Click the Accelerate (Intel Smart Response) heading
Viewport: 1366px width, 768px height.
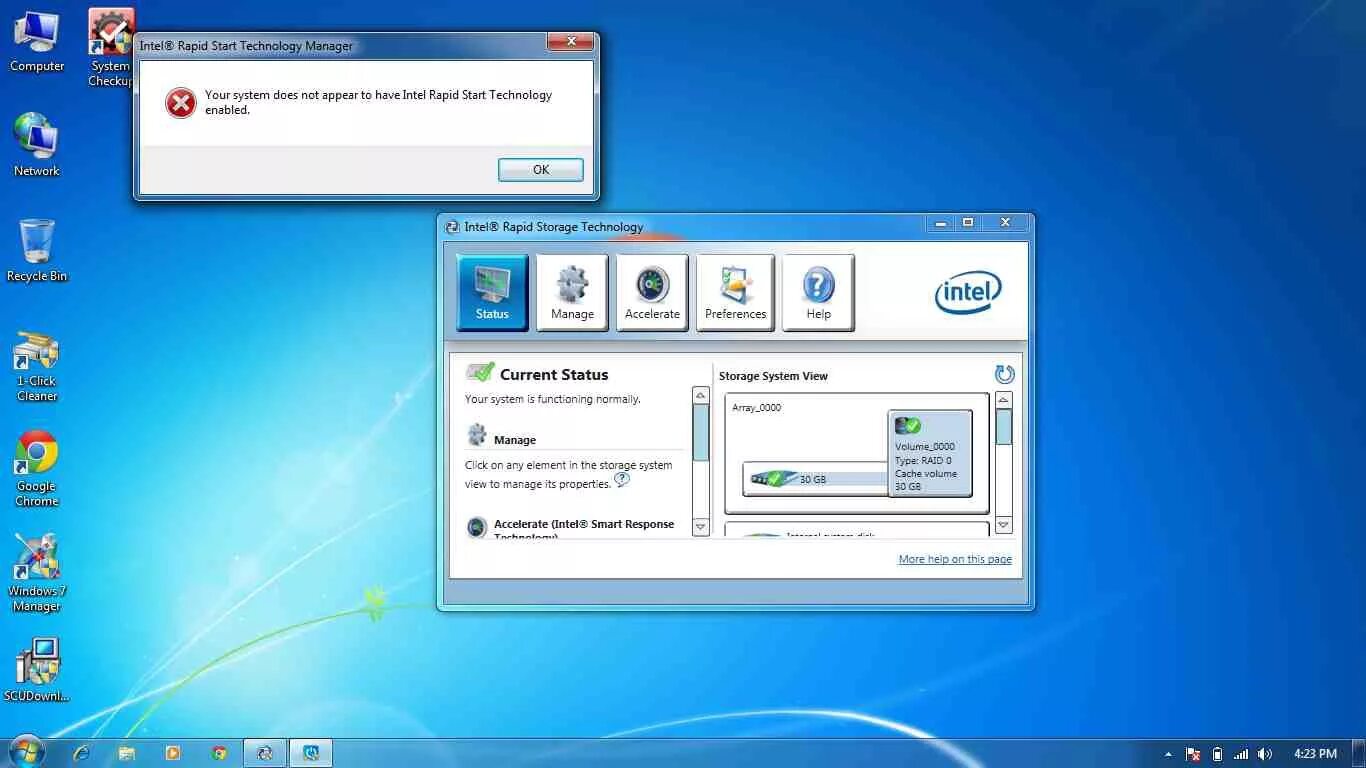[x=584, y=529]
